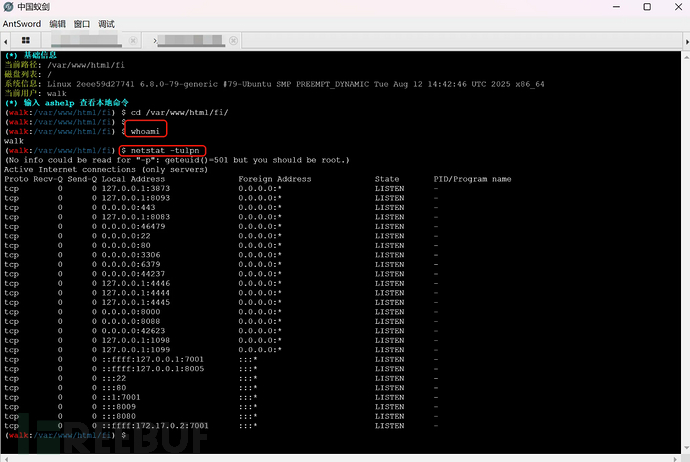Click the '127.0.0.1:4444' local address
The image size is (690, 462).
click(136, 293)
